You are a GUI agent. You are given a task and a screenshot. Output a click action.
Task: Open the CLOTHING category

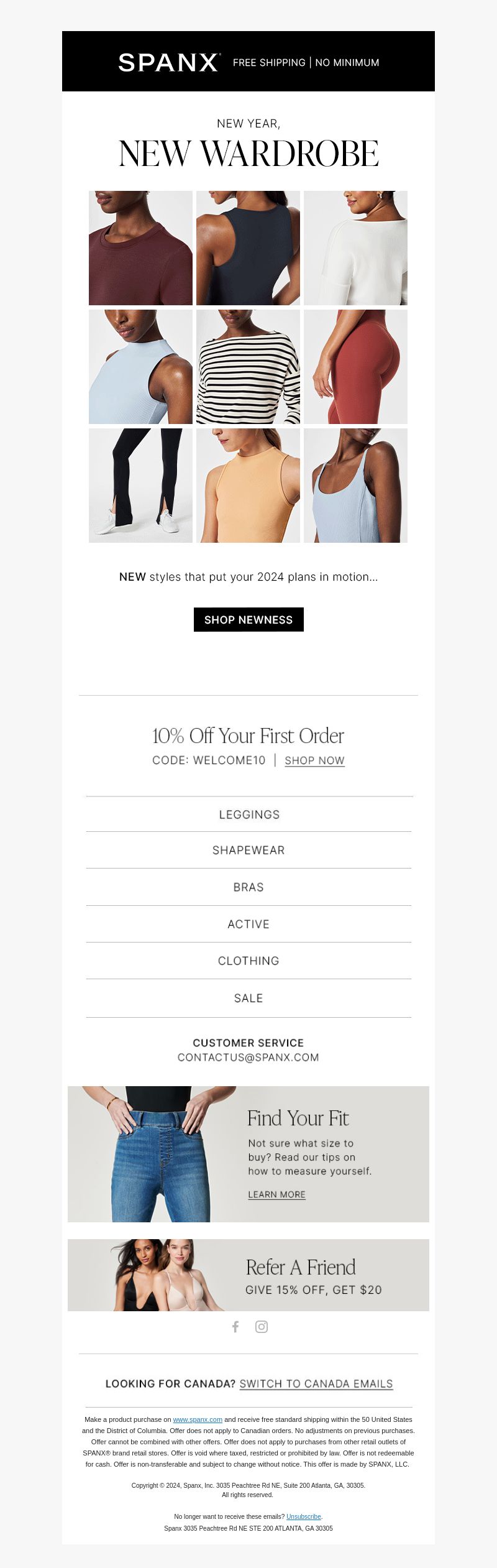248,961
